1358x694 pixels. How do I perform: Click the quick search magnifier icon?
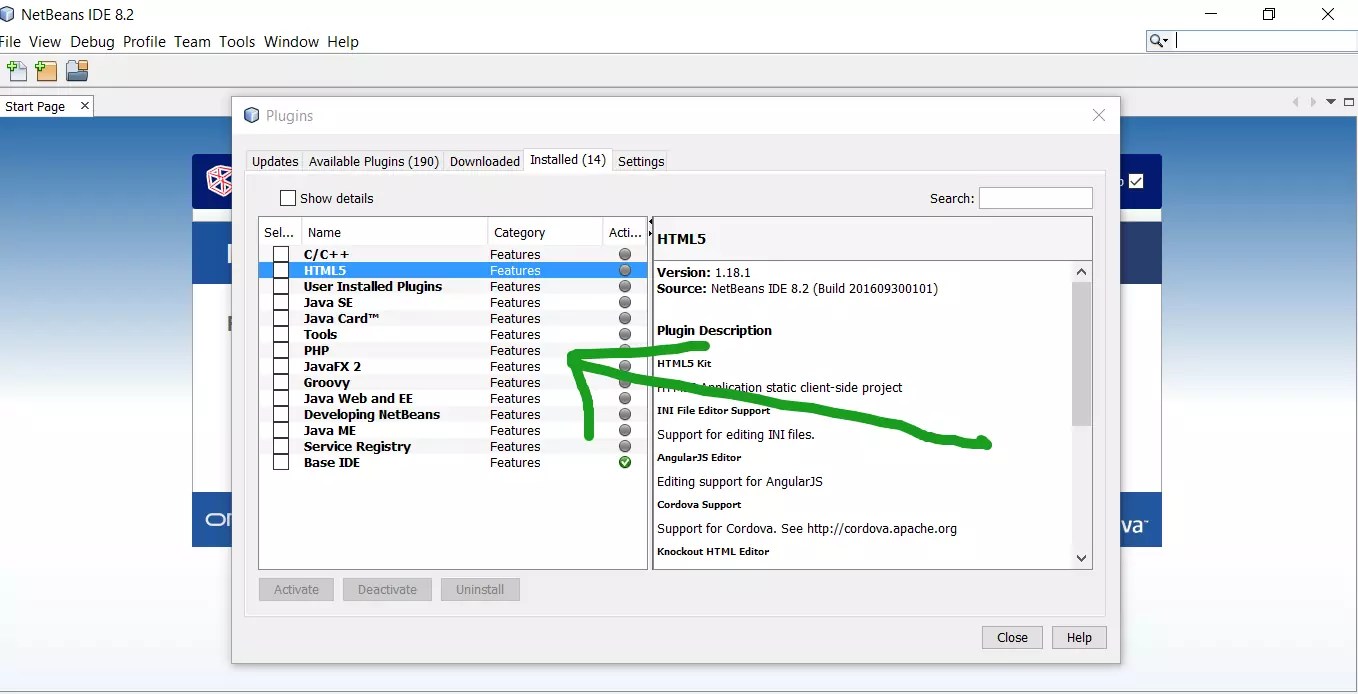(1155, 40)
